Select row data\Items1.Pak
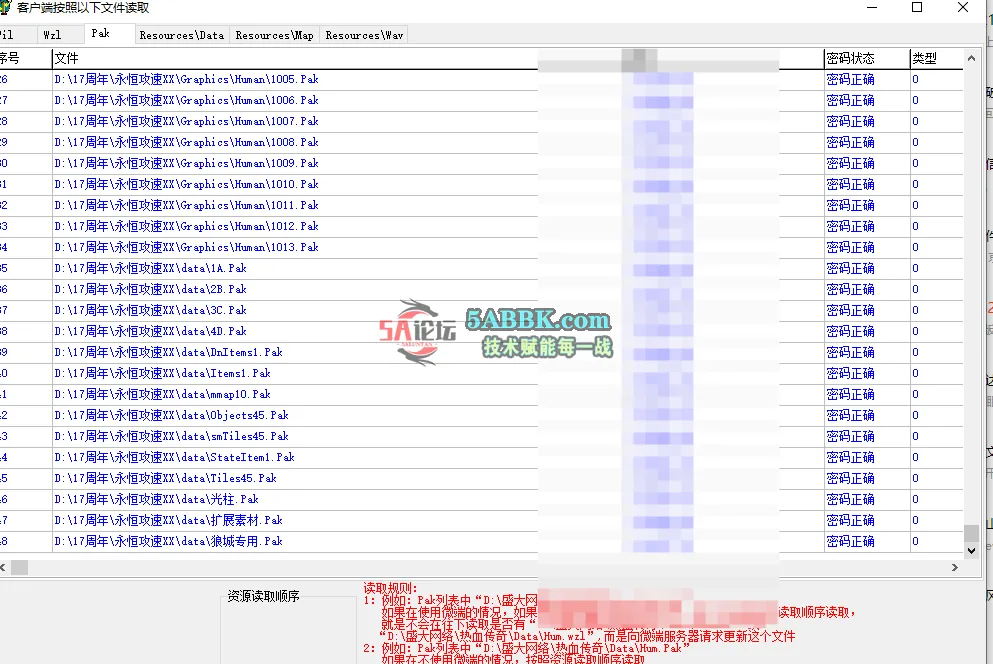This screenshot has width=993, height=664. click(x=481, y=373)
